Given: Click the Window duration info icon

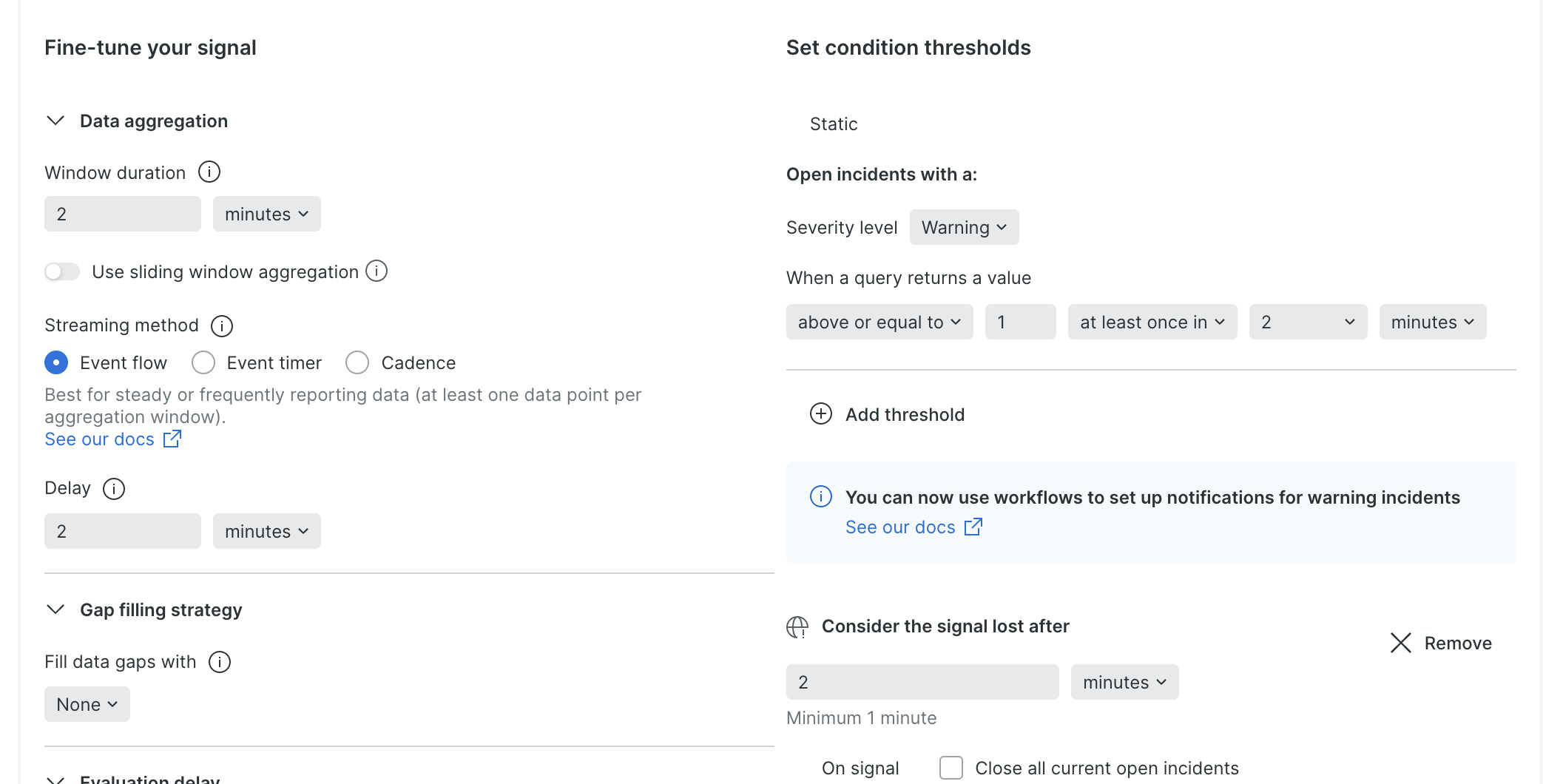Looking at the screenshot, I should pos(209,172).
